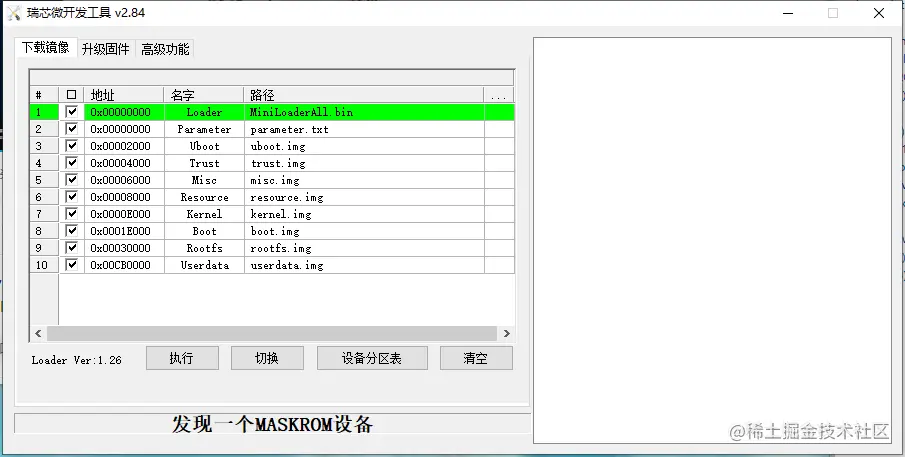This screenshot has height=457, width=905.
Task: Toggle the Misc row checkbox
Action: tap(72, 180)
